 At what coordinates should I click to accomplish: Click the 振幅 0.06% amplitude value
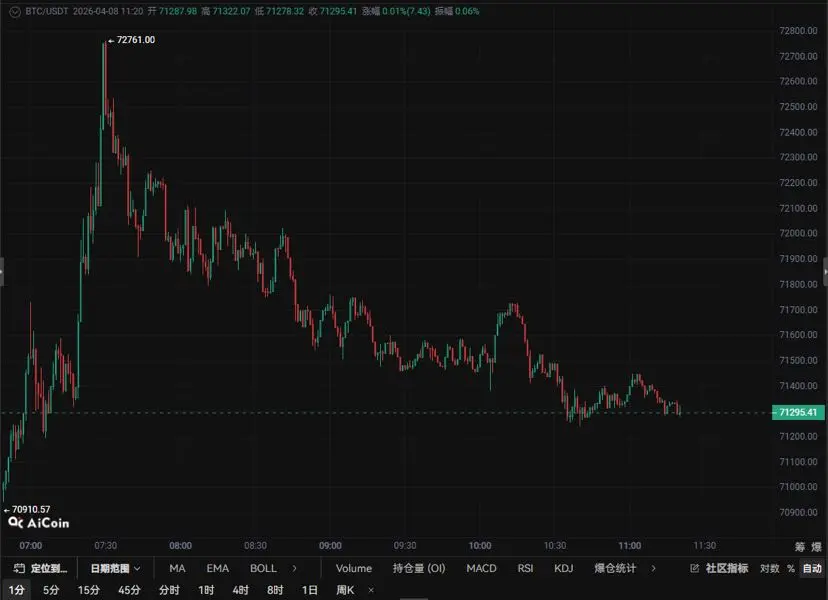click(x=457, y=11)
